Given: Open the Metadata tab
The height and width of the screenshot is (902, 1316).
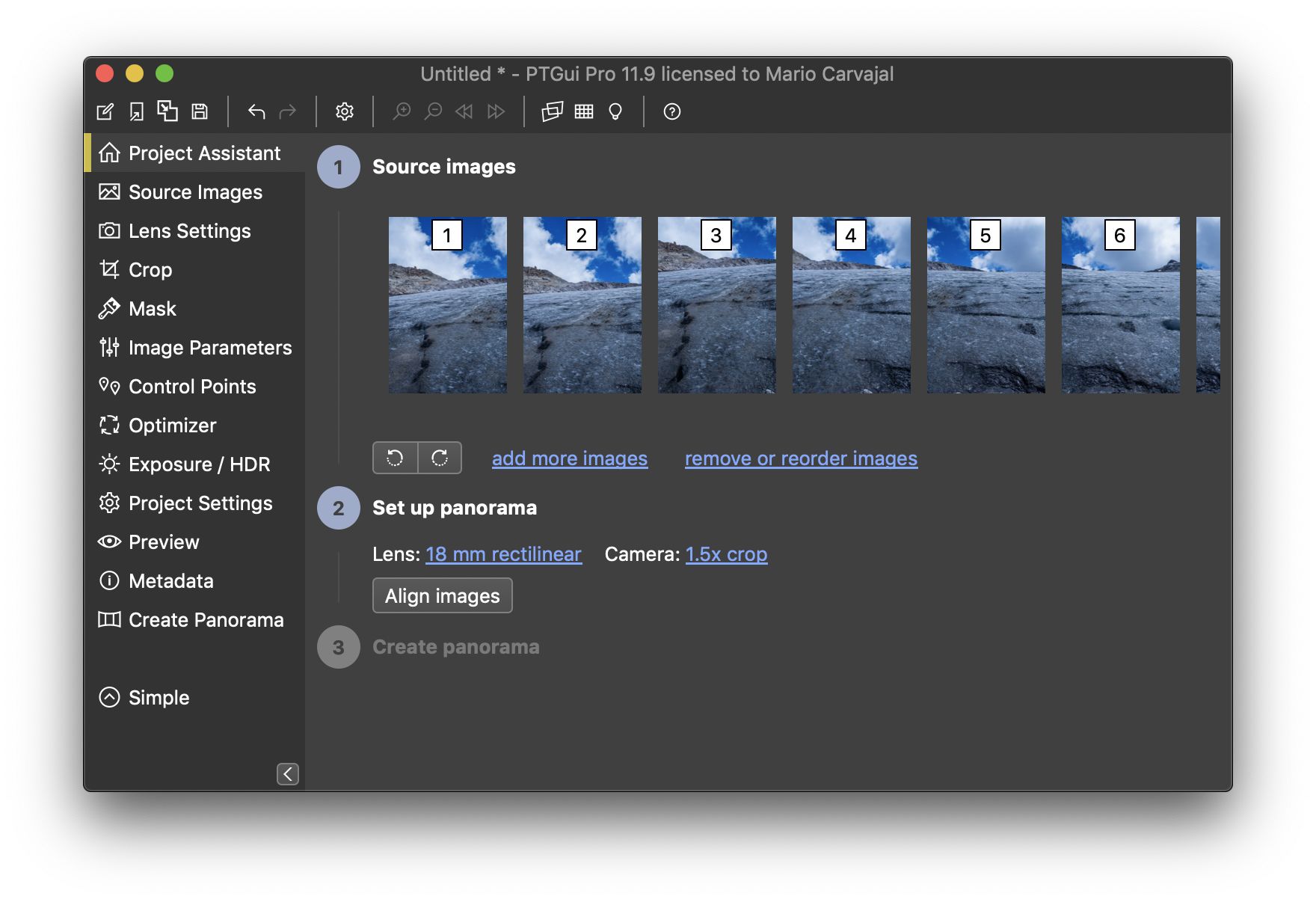Looking at the screenshot, I should [x=195, y=581].
